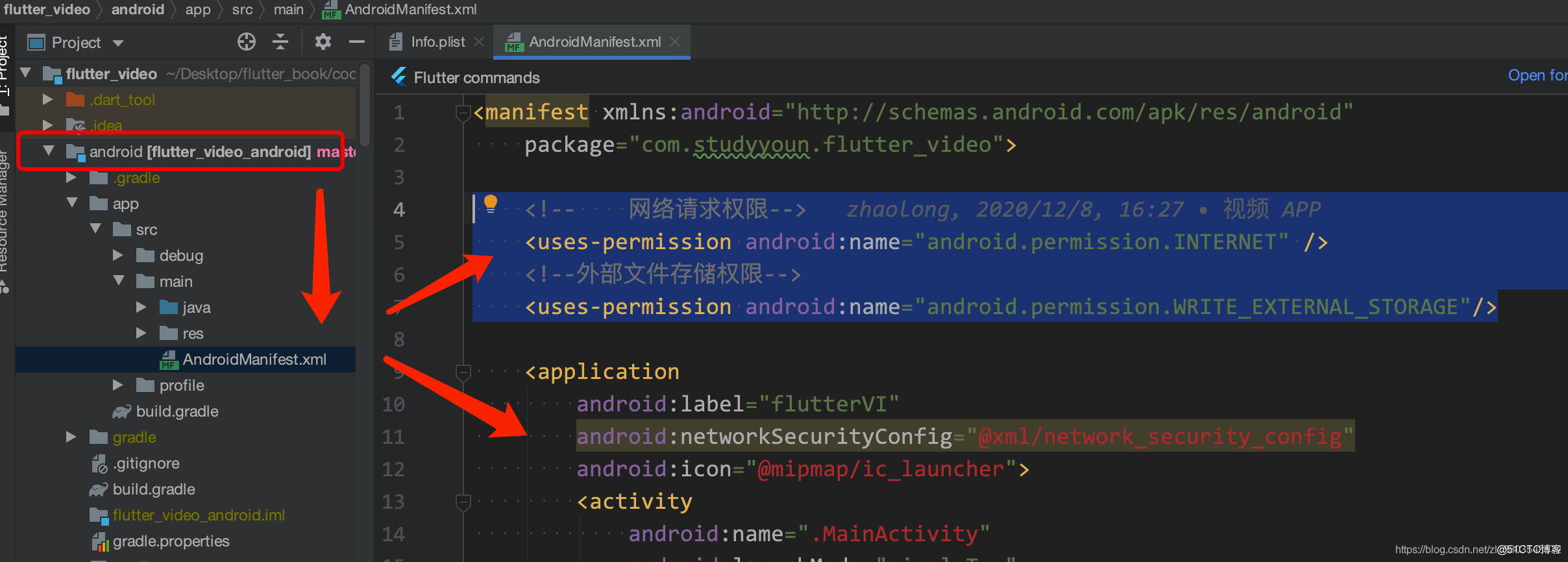Click the Project view window icon

pos(36,43)
